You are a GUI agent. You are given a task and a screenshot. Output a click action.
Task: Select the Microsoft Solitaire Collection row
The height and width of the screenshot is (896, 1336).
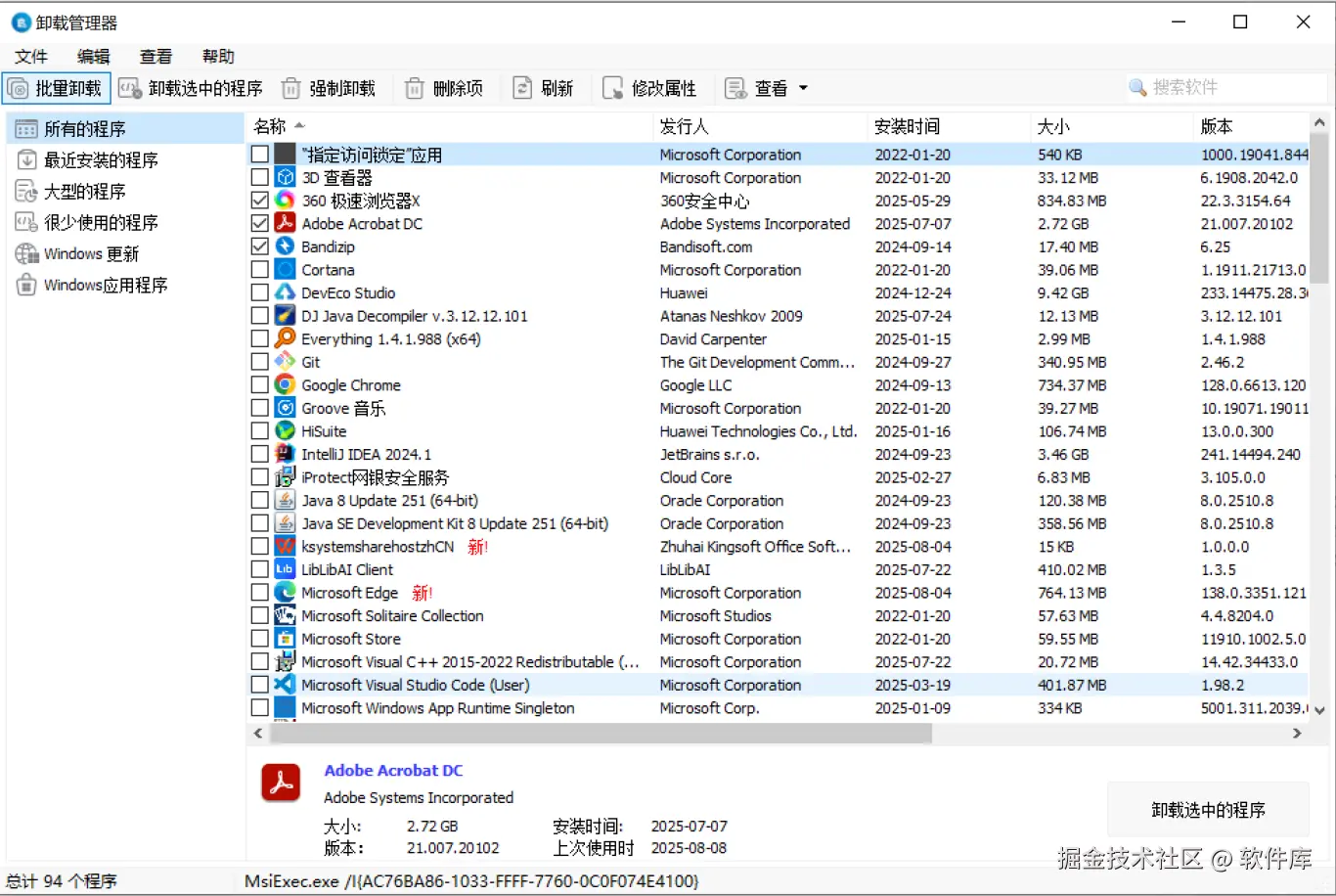tap(778, 615)
